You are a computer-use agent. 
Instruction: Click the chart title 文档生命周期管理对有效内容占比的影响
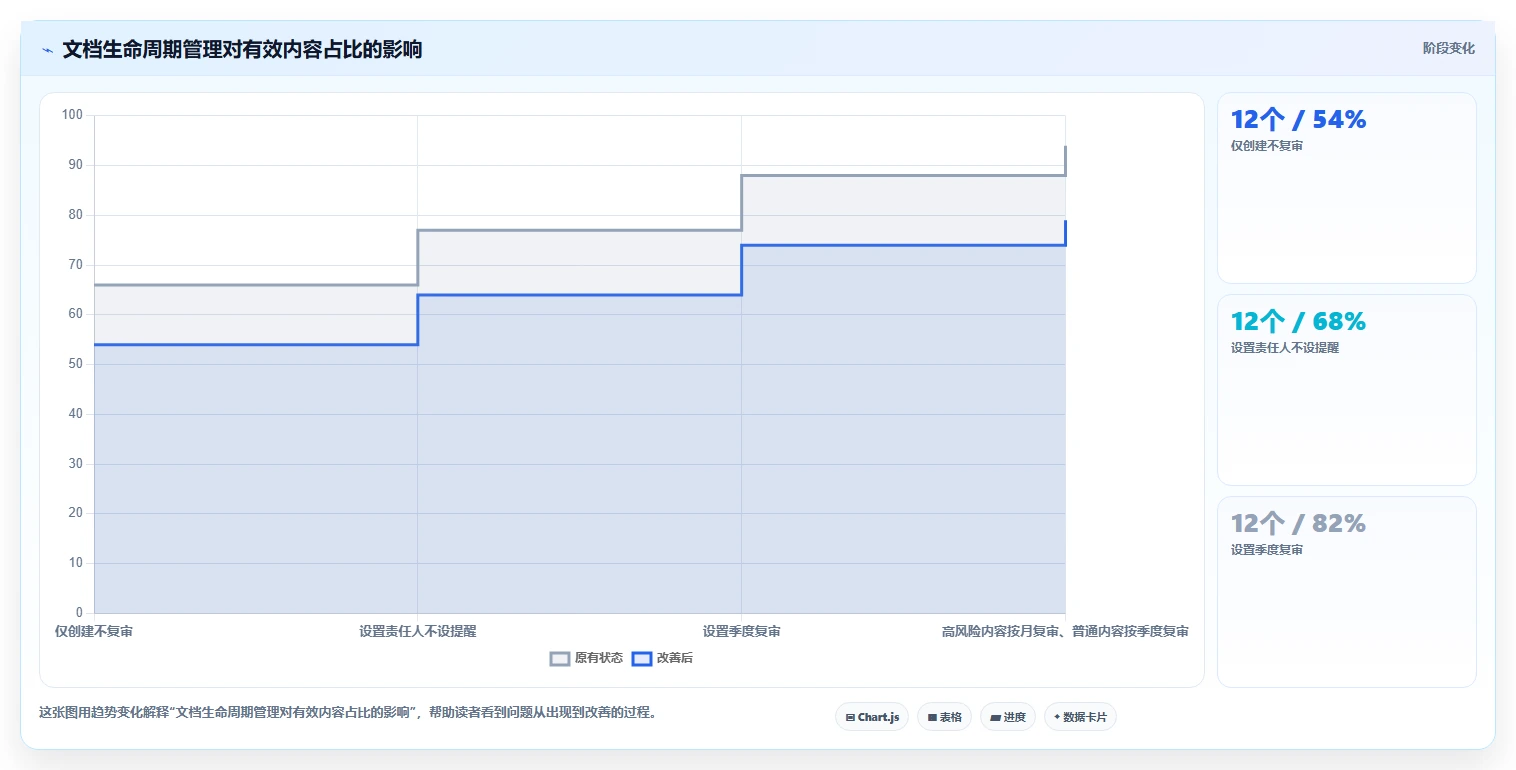(242, 50)
